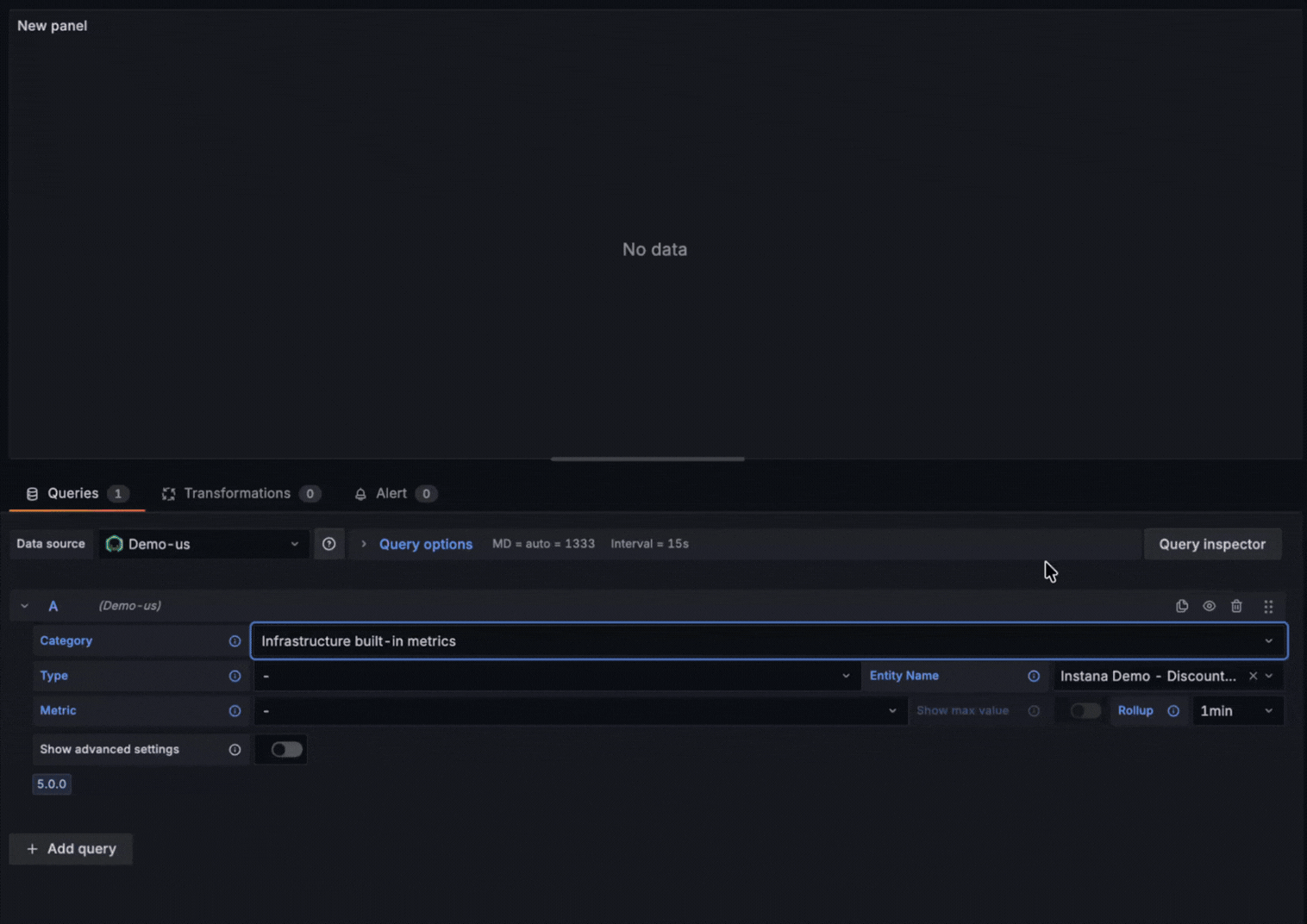
Task: Click the Entity Name field label
Action: 904,676
